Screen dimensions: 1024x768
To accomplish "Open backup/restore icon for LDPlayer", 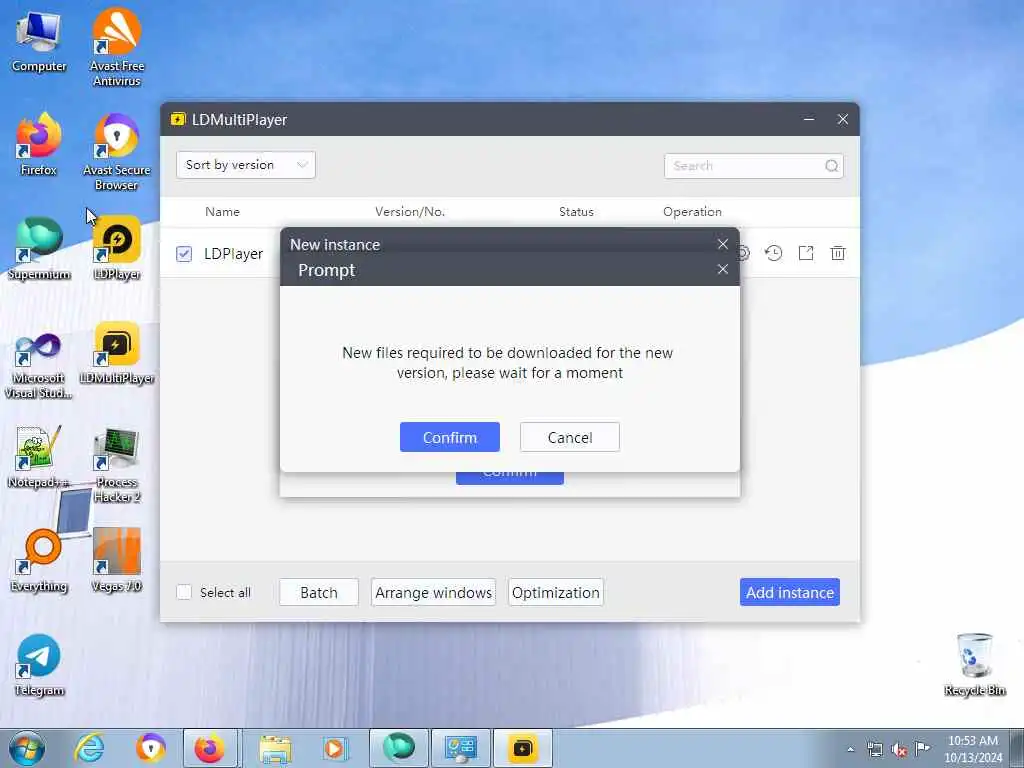I will [774, 253].
